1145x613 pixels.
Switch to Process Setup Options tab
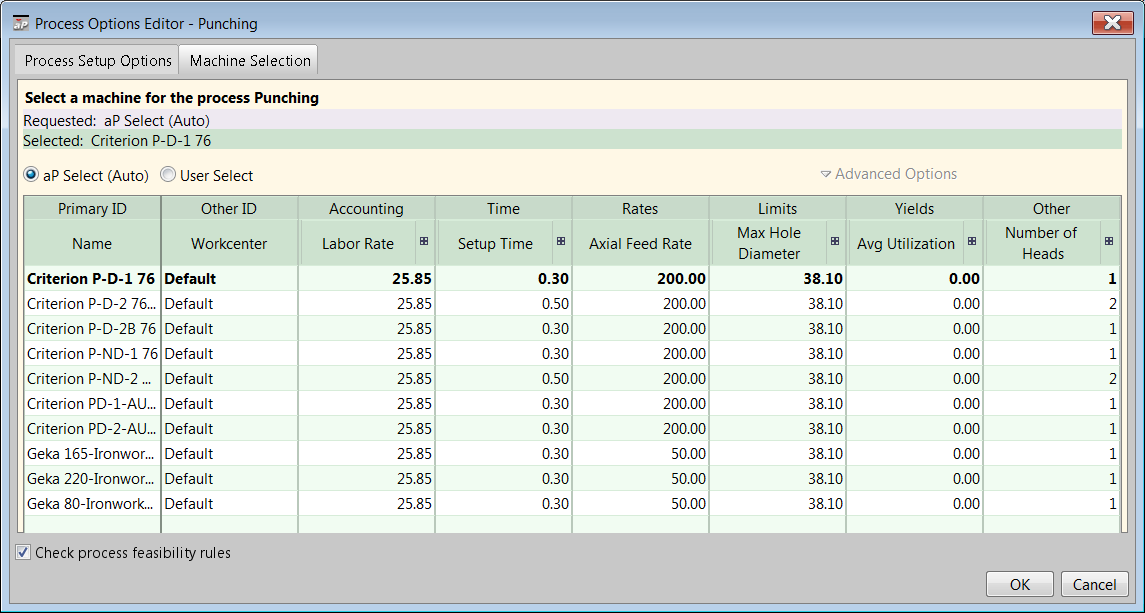[x=96, y=61]
